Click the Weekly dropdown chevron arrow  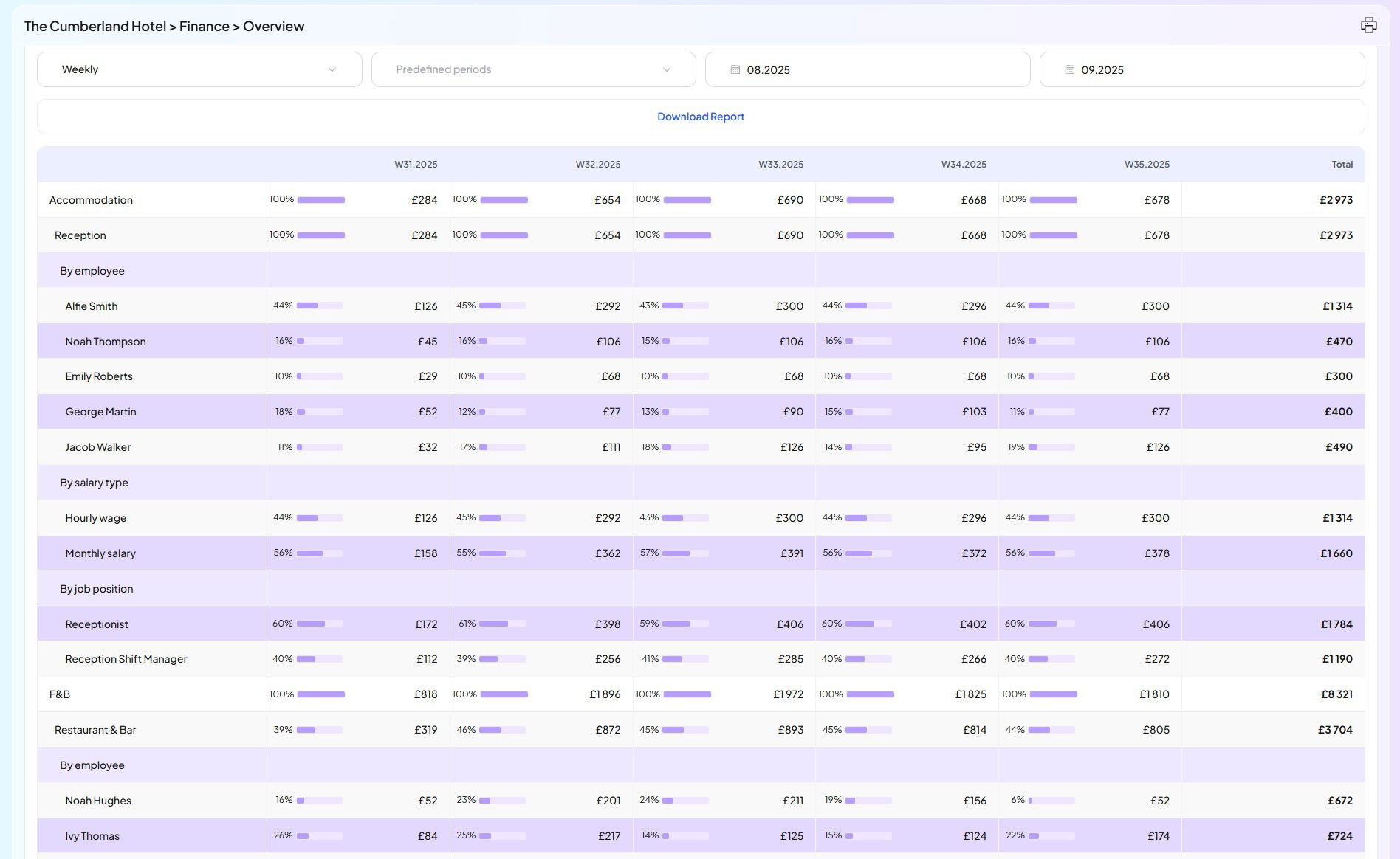[332, 69]
